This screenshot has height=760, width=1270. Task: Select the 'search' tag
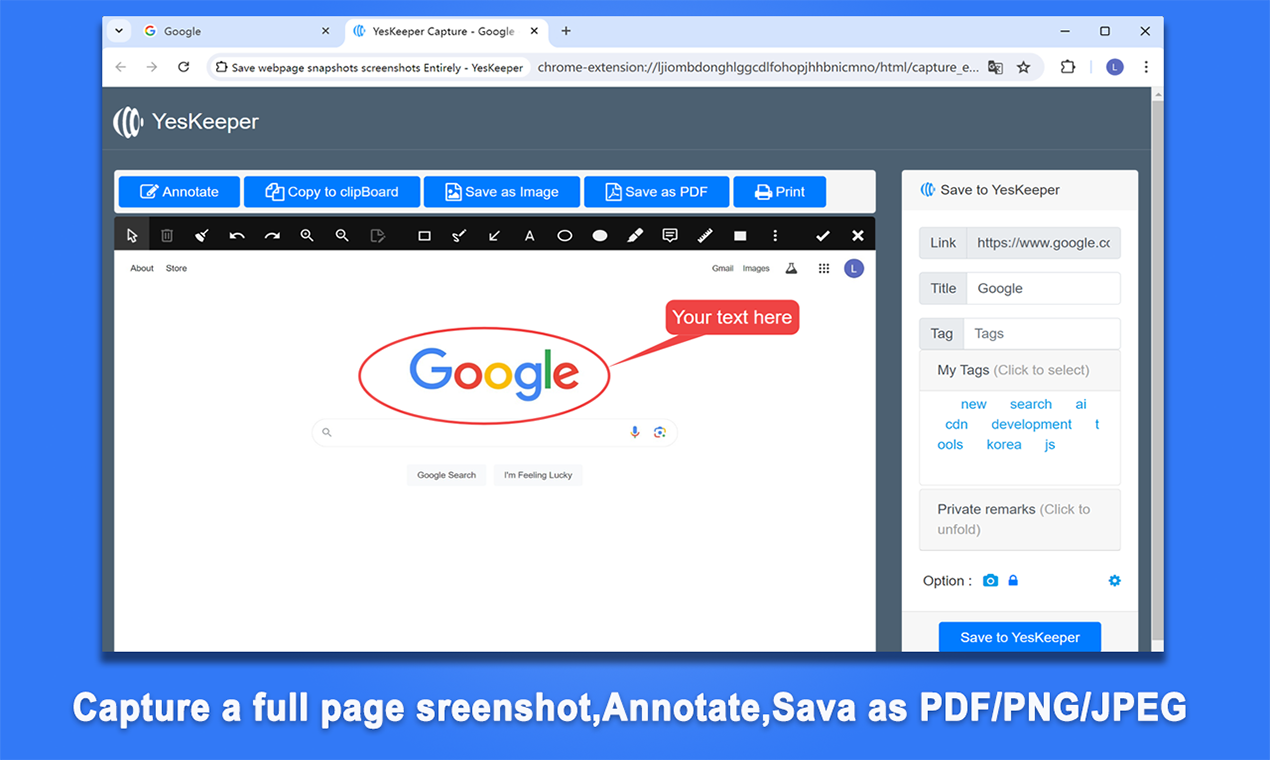(1031, 404)
